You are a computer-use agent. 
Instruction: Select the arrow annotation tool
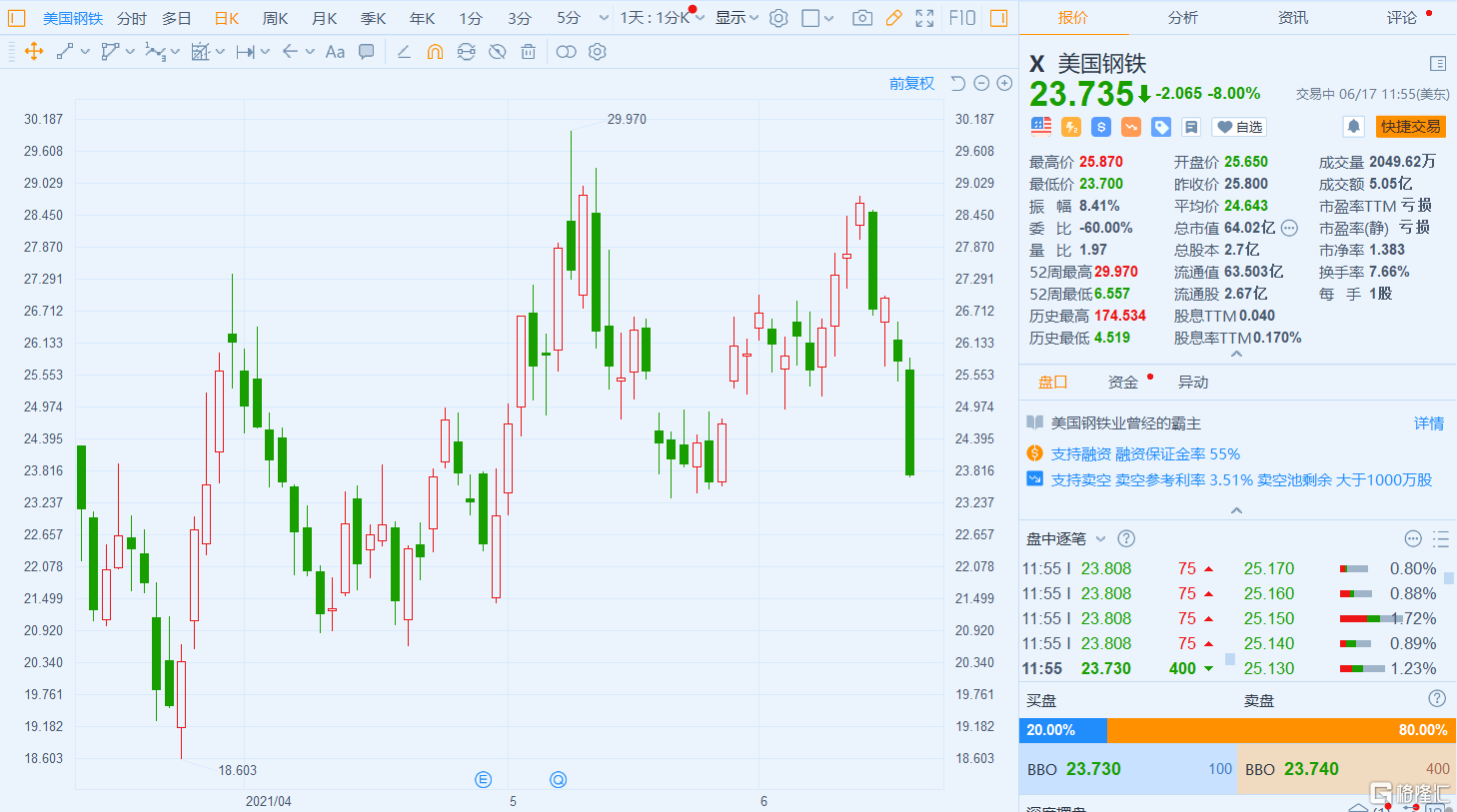pos(290,52)
